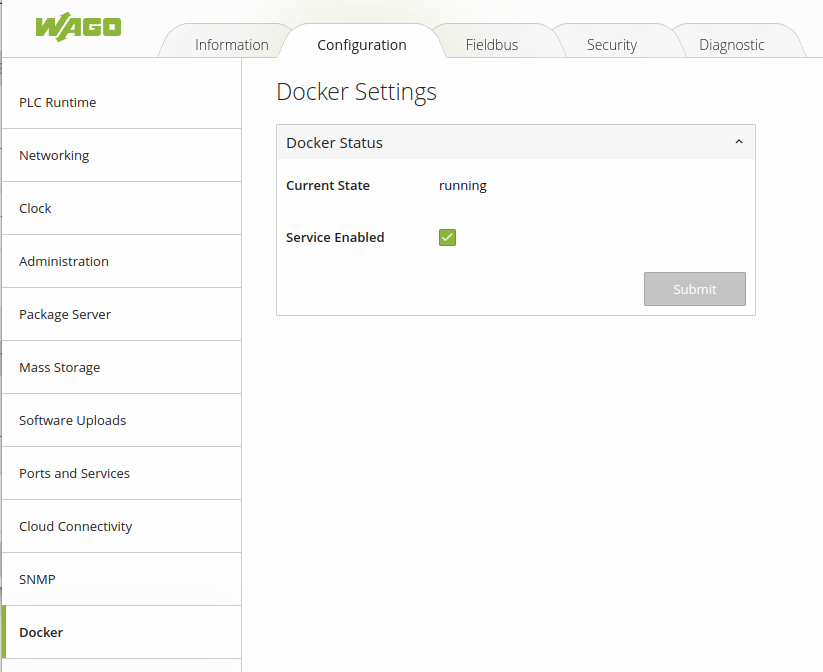Image resolution: width=823 pixels, height=672 pixels.
Task: Go to the Security tab
Action: (x=611, y=45)
